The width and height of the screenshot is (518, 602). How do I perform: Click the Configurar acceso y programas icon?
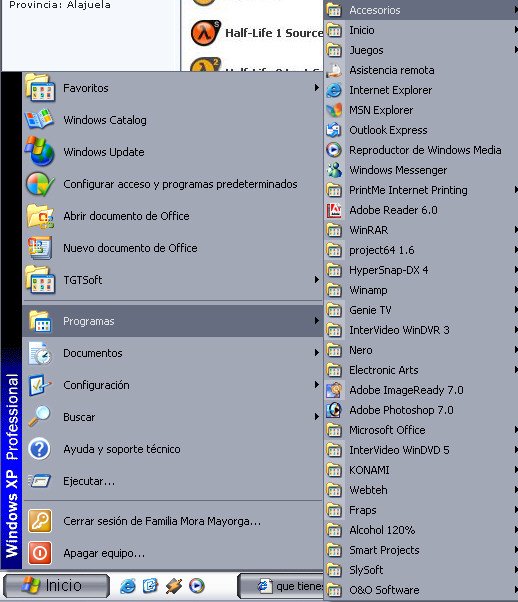point(40,184)
